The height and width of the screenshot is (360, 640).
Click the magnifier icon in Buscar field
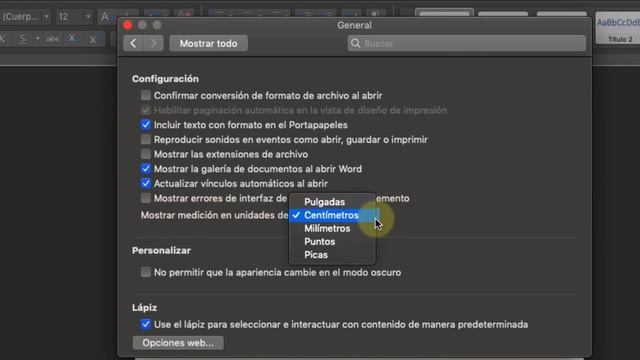[356, 43]
